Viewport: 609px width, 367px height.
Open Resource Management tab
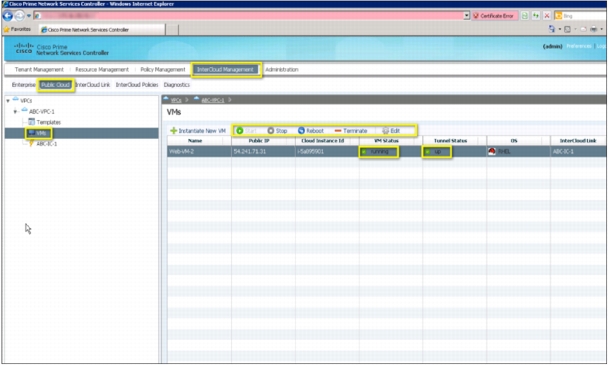point(102,70)
